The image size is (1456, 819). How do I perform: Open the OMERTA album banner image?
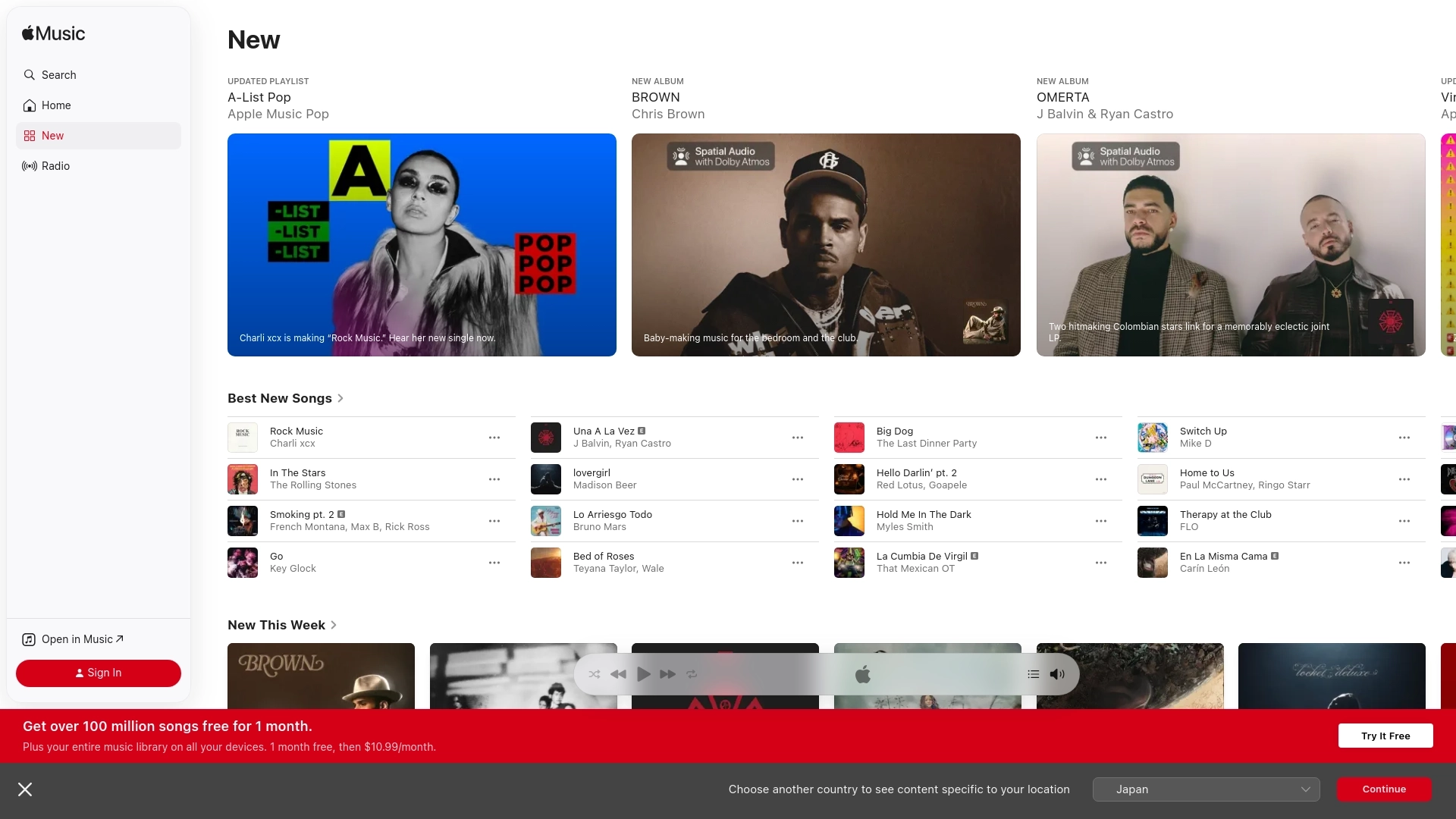click(1231, 245)
